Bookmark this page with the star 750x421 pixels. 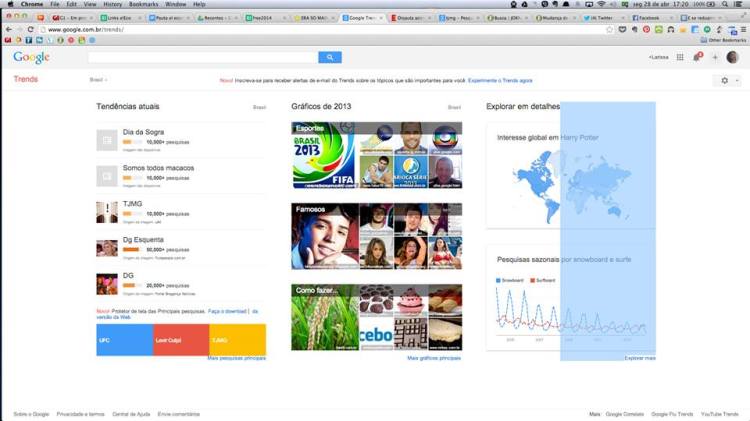click(609, 30)
